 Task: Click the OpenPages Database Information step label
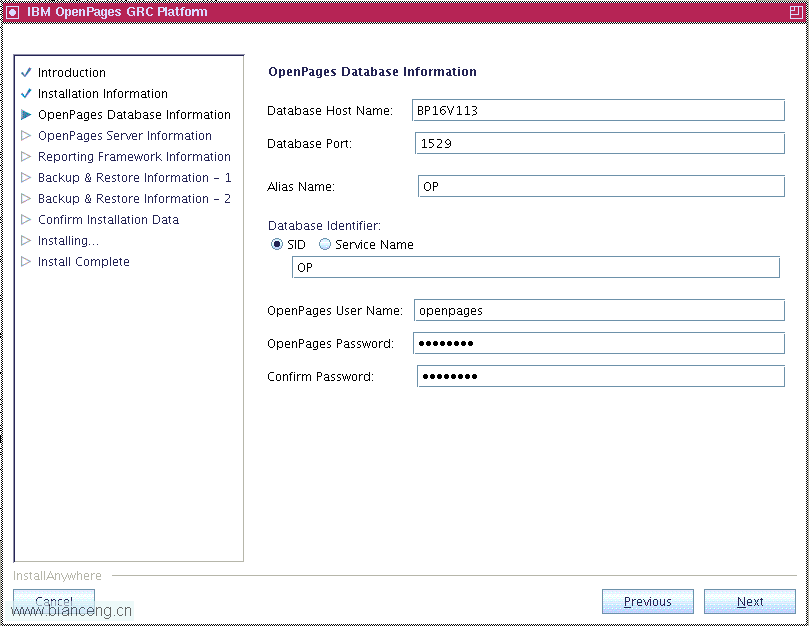[134, 115]
